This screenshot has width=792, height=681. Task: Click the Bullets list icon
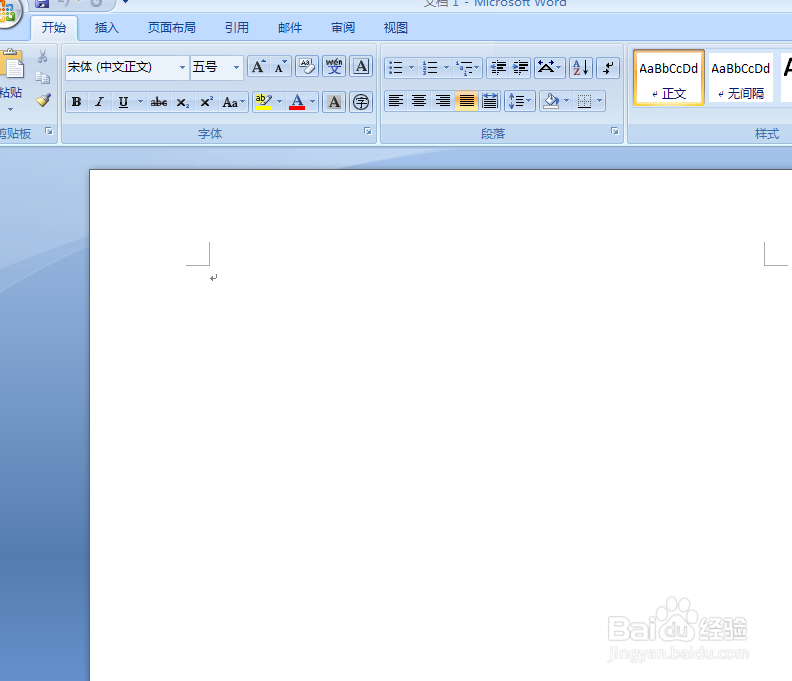tap(395, 67)
